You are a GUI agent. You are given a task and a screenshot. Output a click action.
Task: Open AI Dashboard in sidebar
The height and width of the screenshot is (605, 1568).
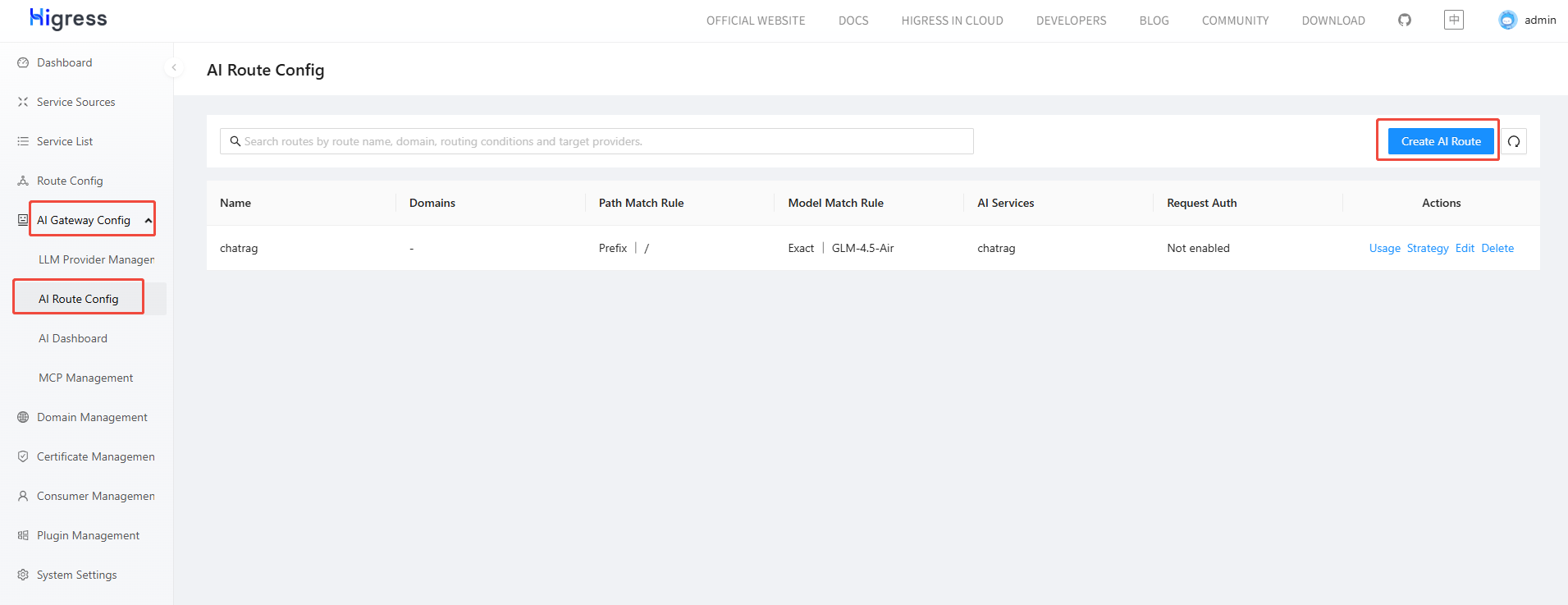(x=73, y=338)
